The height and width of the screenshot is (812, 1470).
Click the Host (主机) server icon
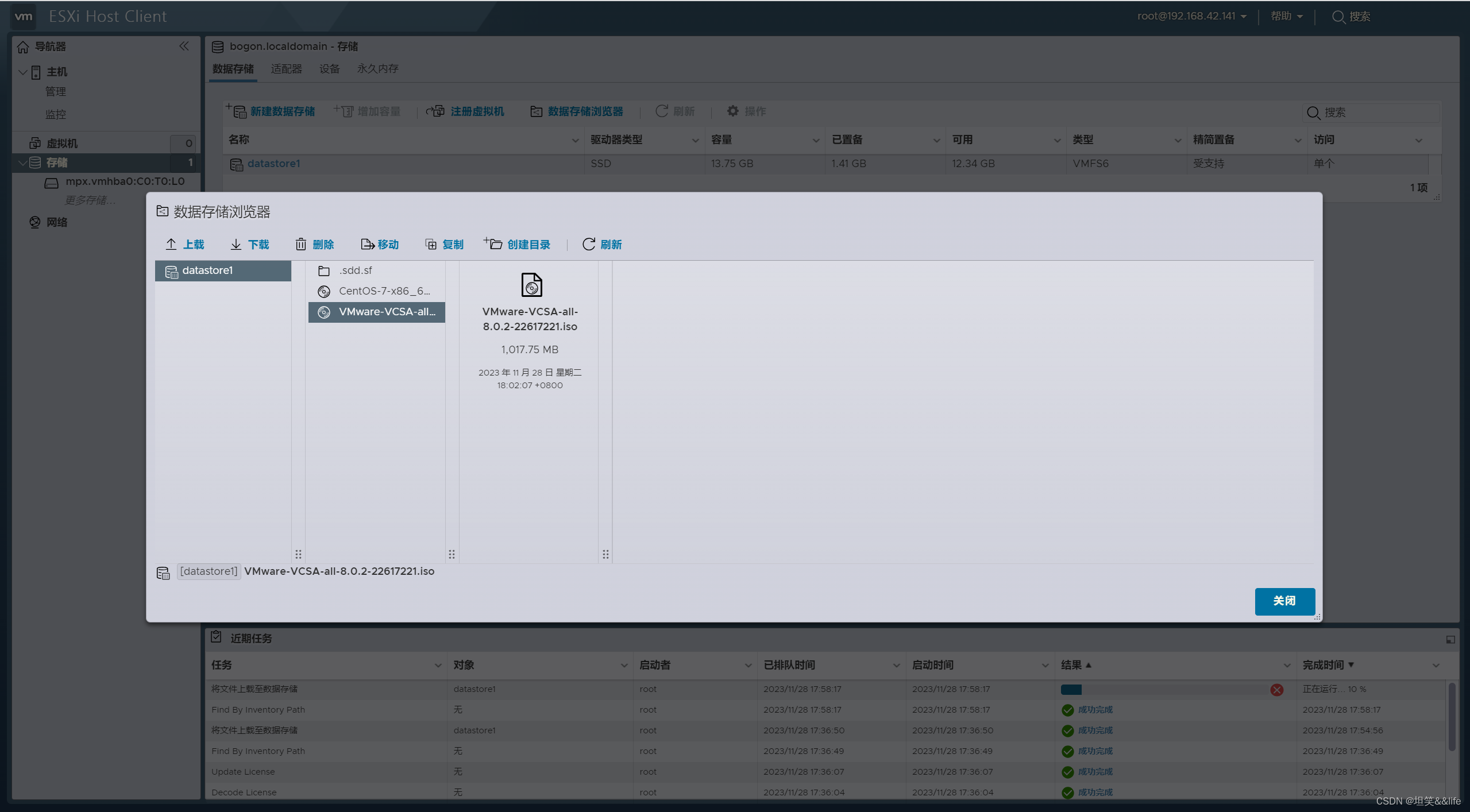pos(36,72)
